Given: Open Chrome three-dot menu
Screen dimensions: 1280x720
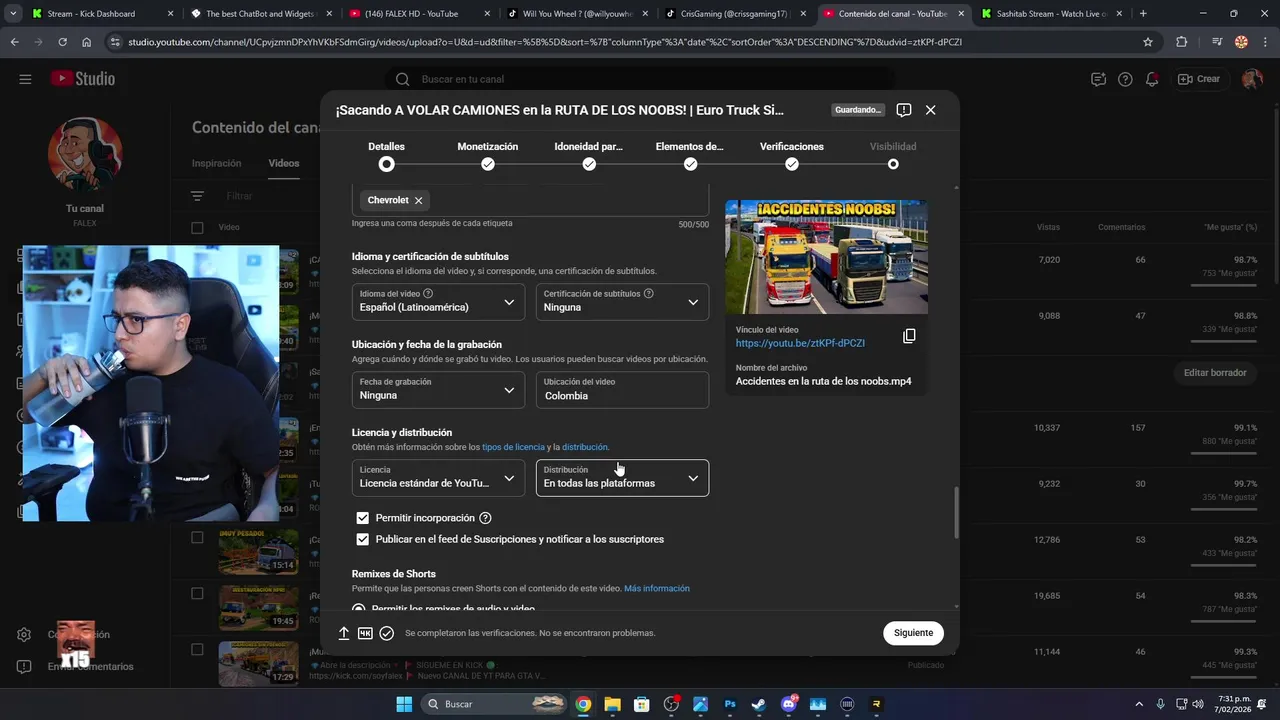Looking at the screenshot, I should click(x=1265, y=42).
